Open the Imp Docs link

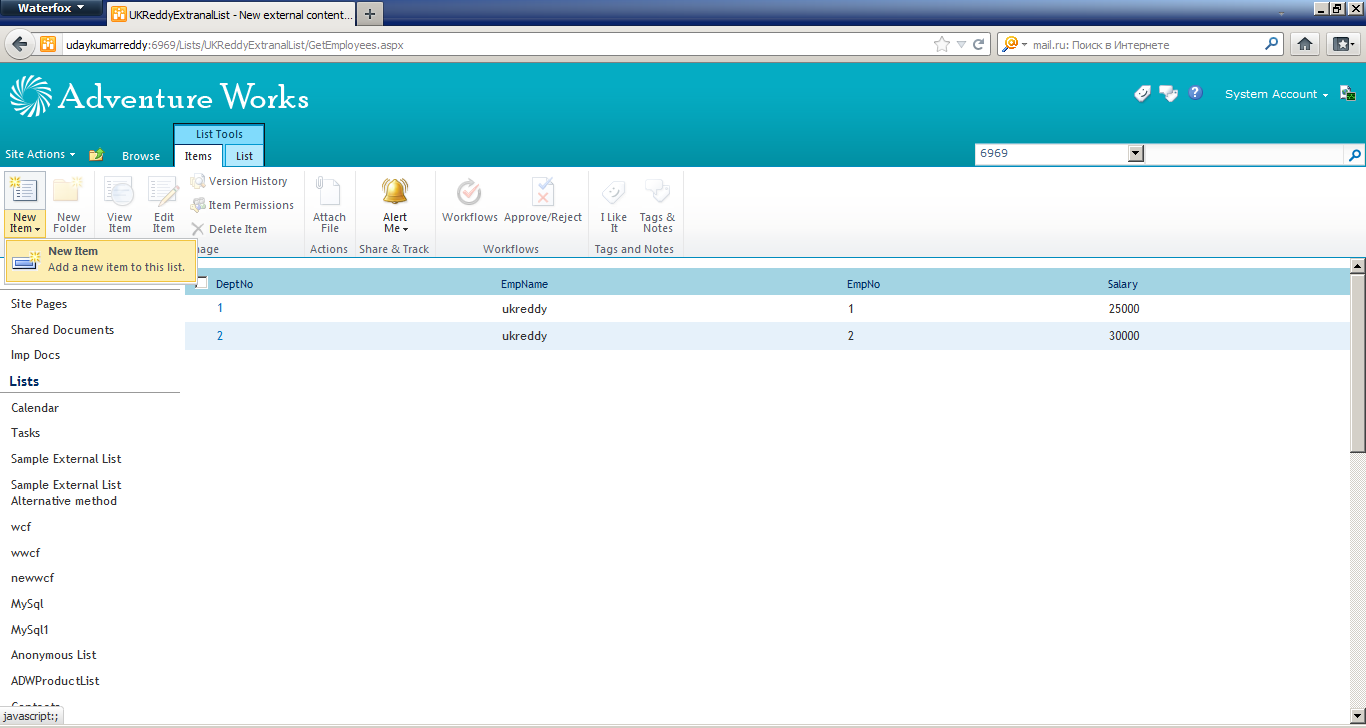(x=35, y=355)
